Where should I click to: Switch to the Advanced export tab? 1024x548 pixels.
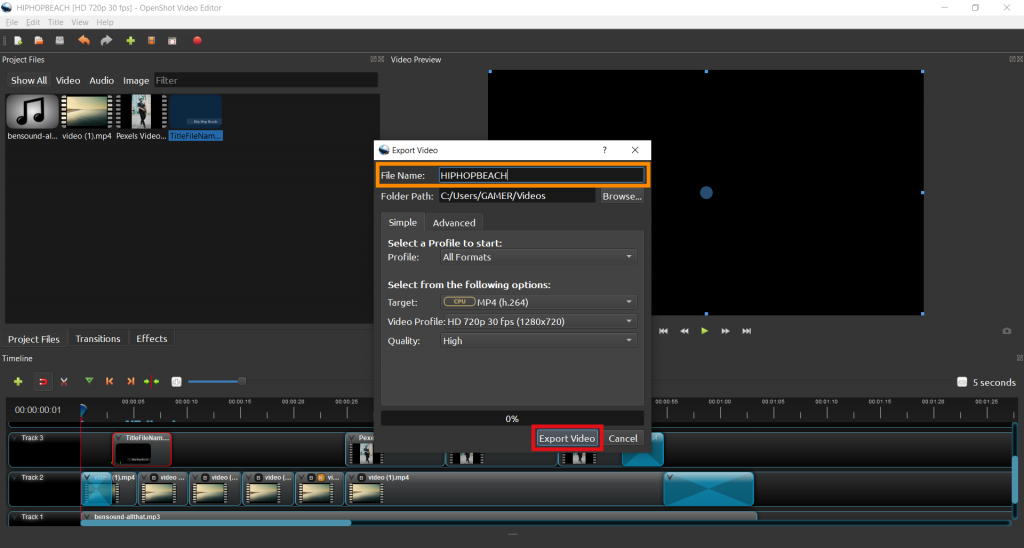click(454, 223)
